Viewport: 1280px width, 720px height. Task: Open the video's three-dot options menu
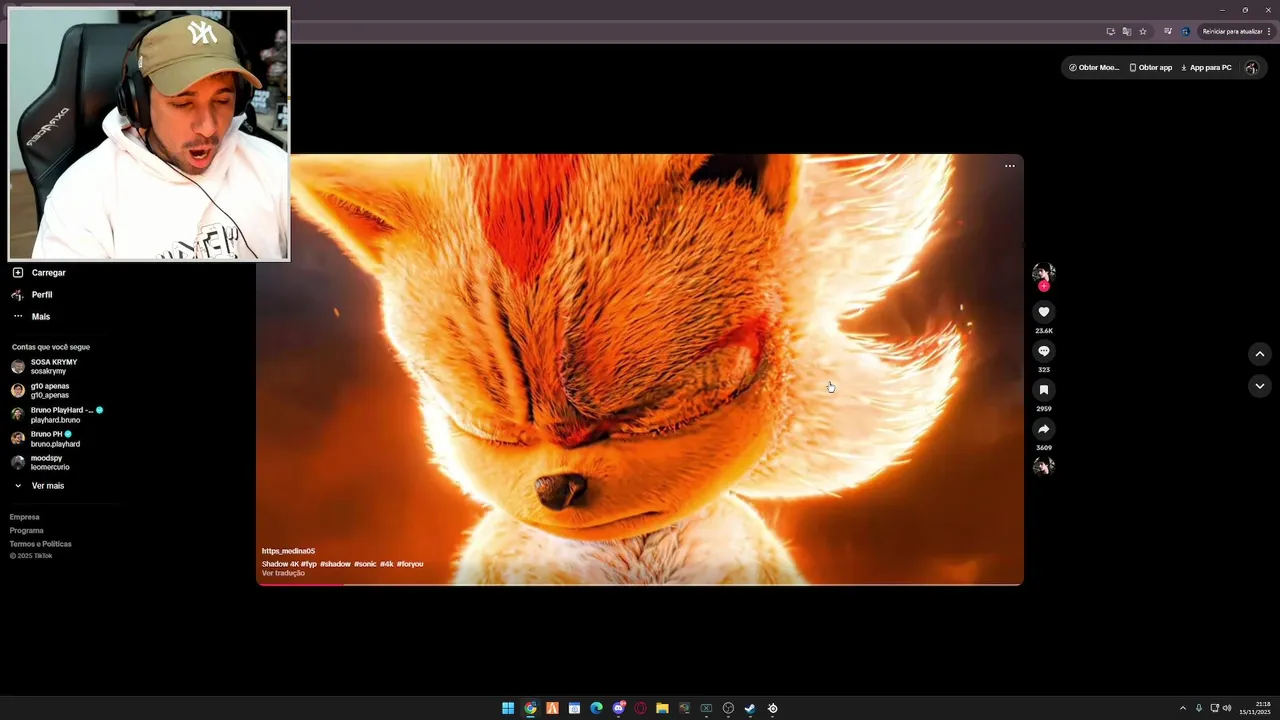point(1010,166)
